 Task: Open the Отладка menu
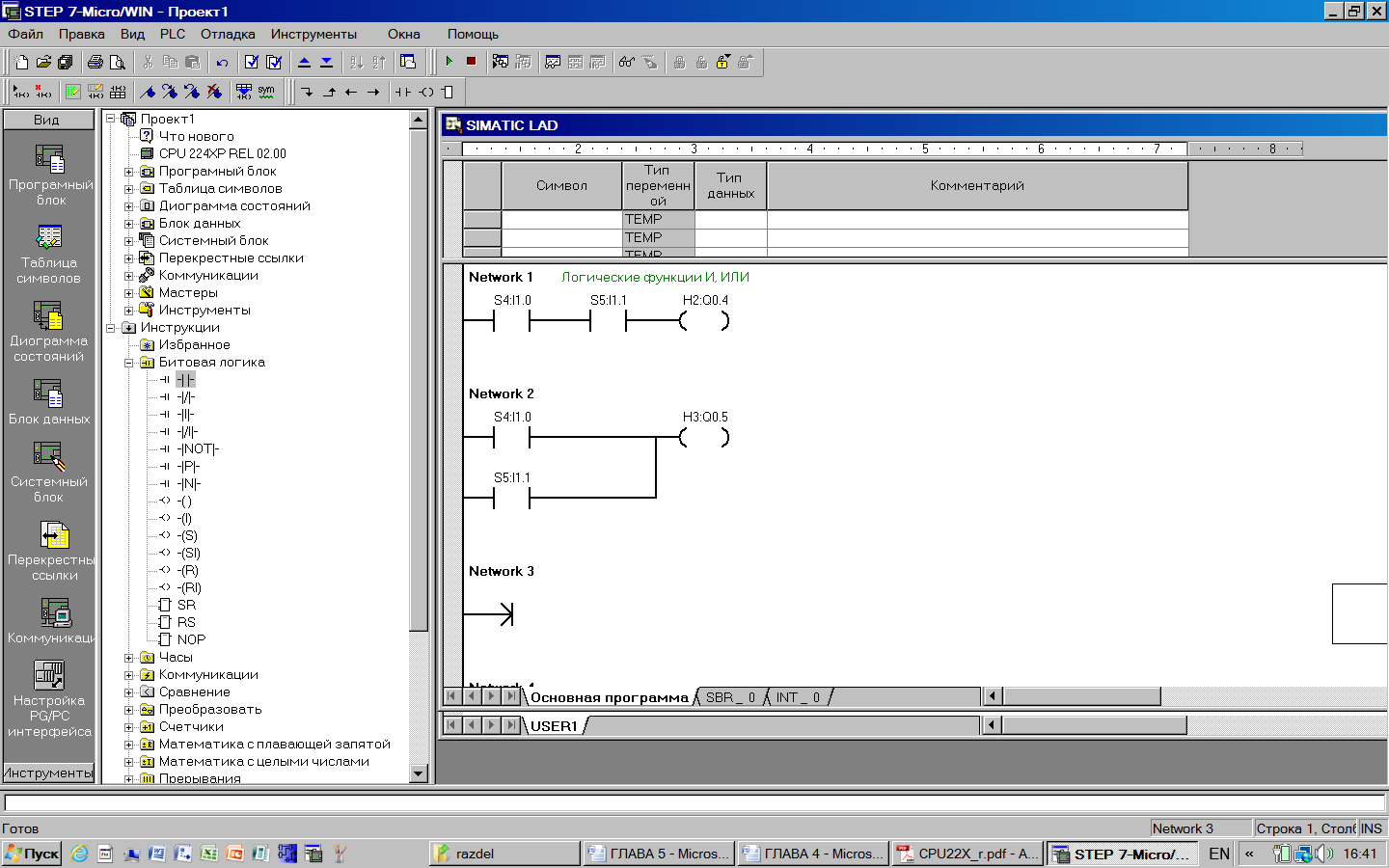pos(228,34)
